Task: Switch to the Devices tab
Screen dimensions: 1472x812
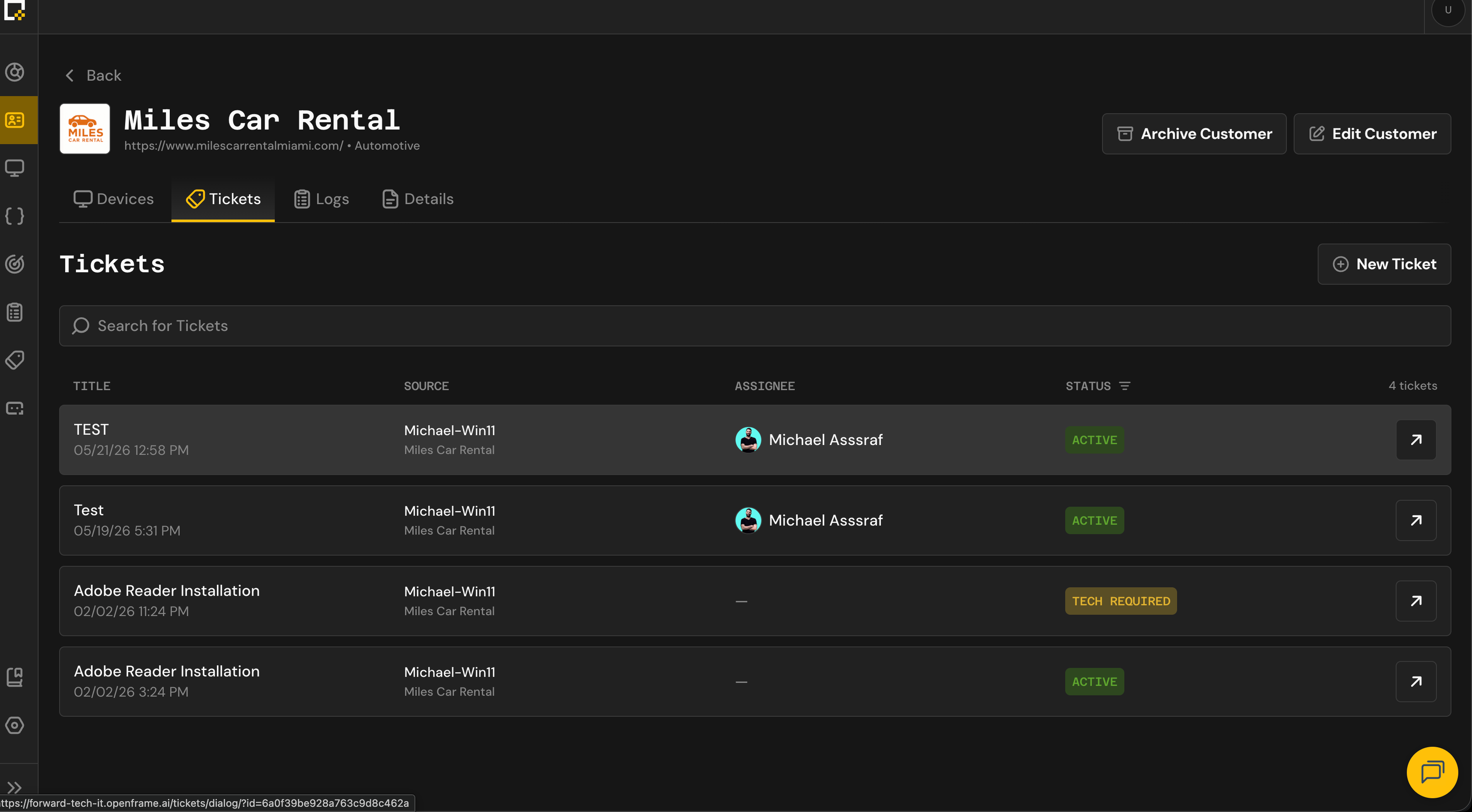Action: tap(114, 199)
